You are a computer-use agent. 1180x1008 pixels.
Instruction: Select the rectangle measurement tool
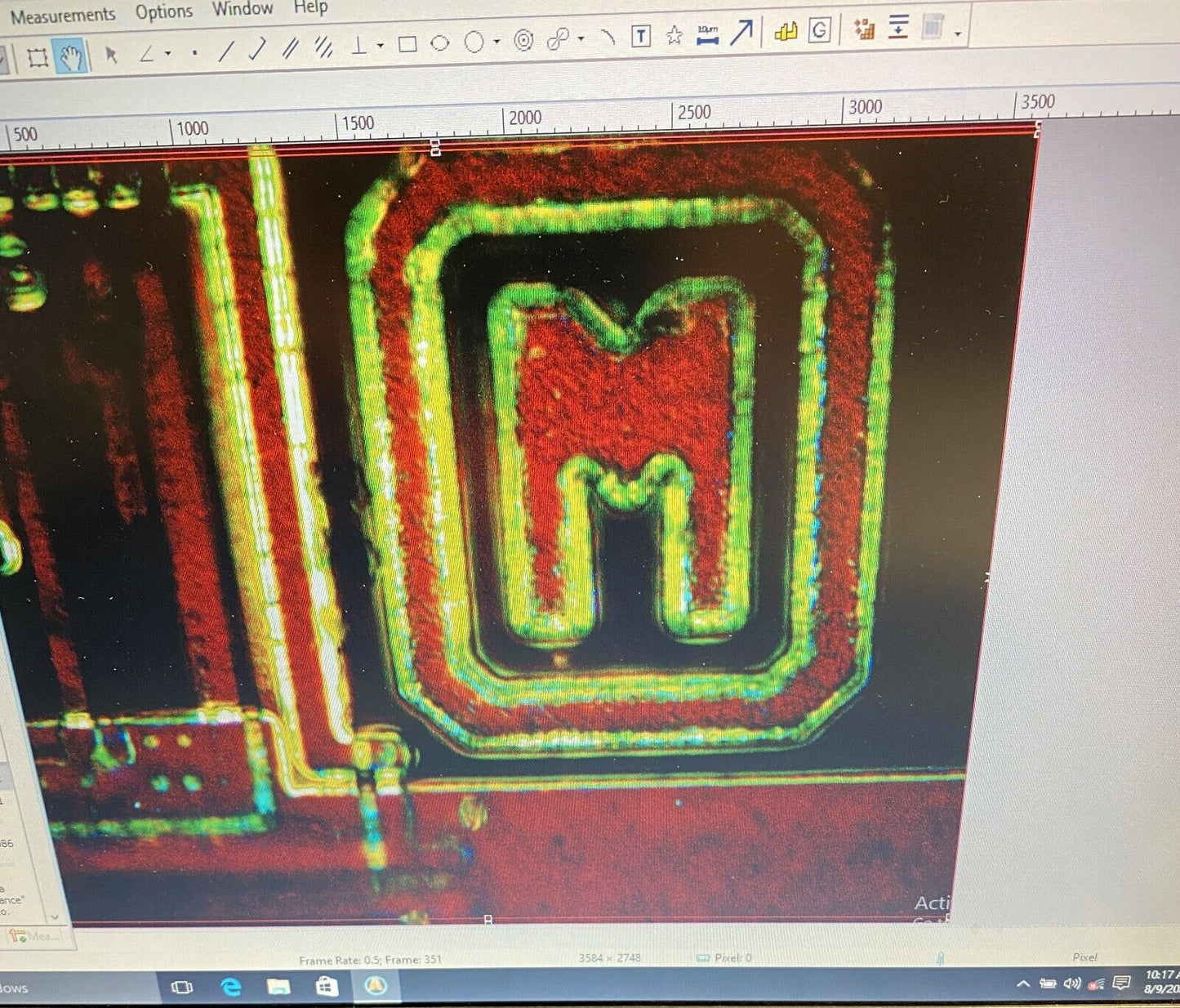(407, 44)
